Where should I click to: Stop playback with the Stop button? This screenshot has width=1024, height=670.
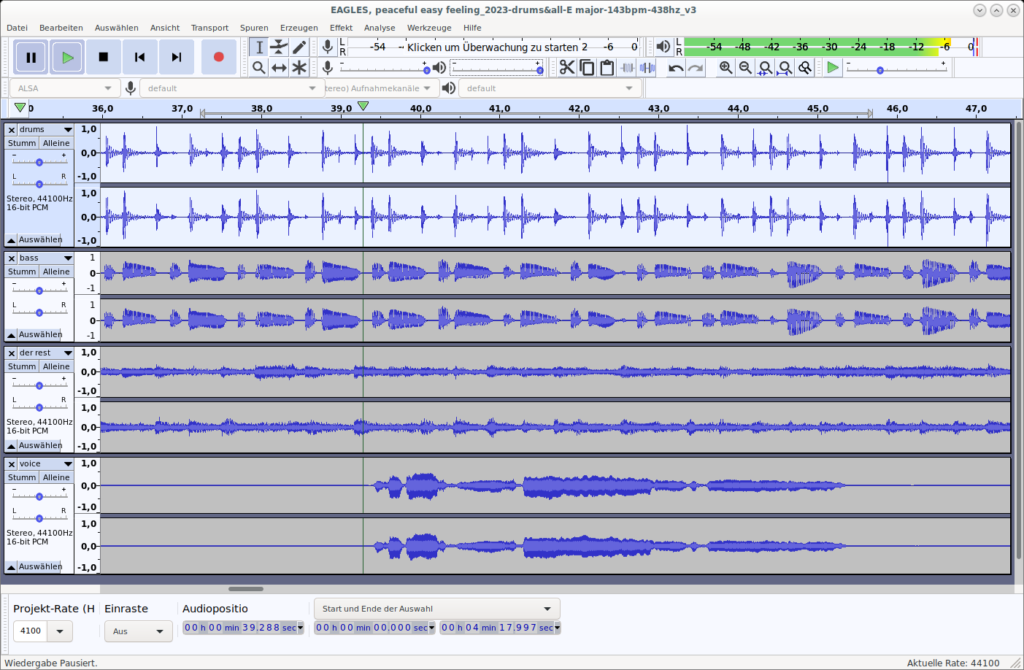(x=103, y=57)
